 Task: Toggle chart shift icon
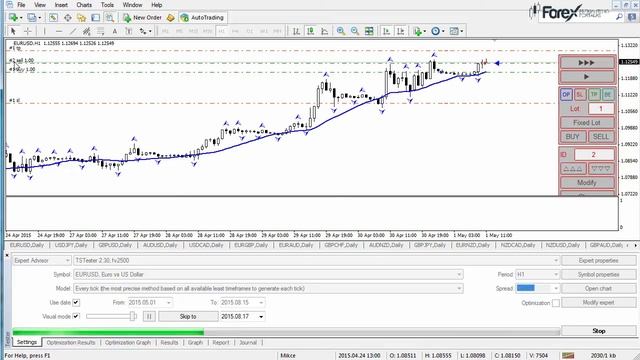point(400,31)
